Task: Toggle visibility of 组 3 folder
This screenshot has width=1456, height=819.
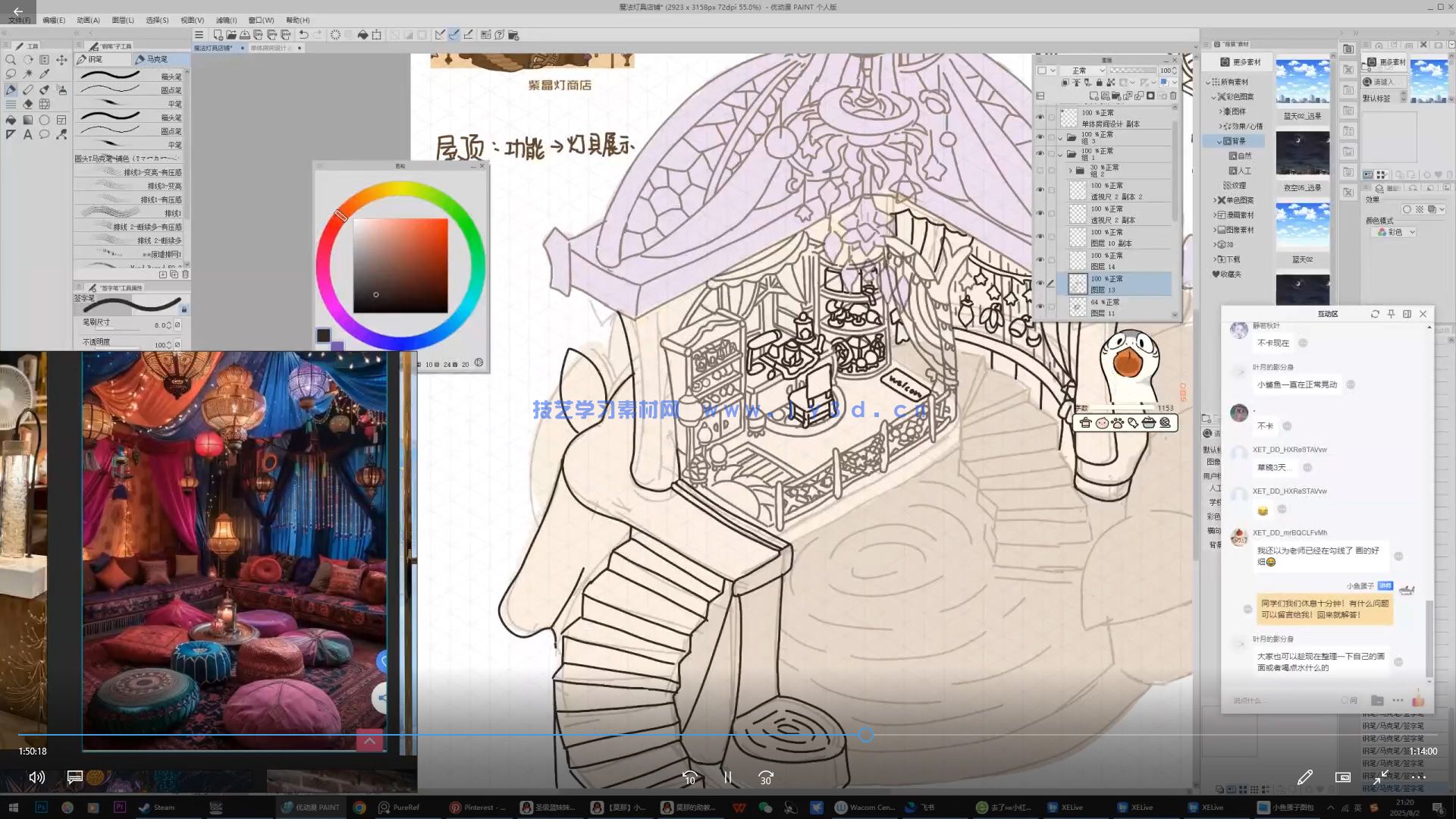Action: click(1040, 137)
